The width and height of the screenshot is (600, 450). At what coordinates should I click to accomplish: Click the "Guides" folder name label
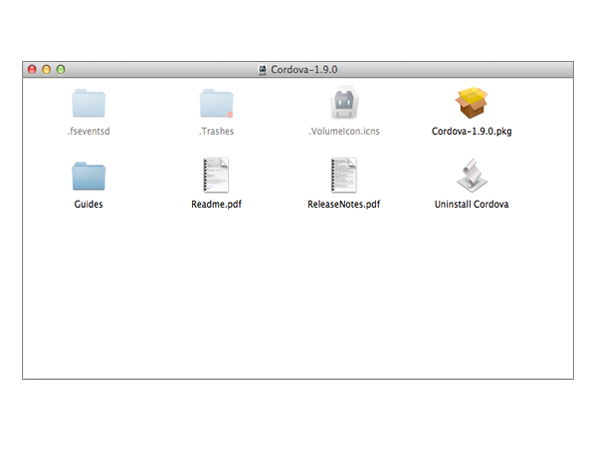click(88, 204)
